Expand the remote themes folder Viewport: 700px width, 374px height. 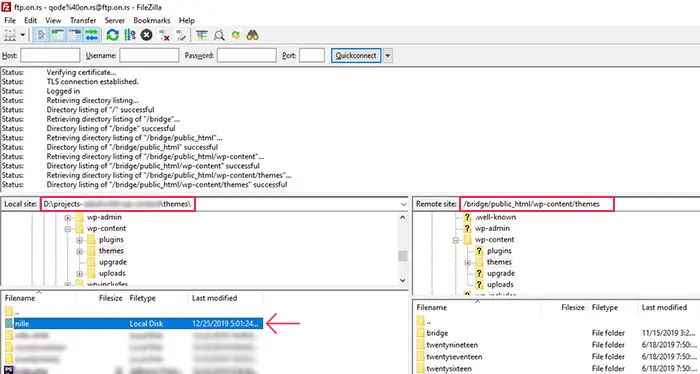click(468, 262)
